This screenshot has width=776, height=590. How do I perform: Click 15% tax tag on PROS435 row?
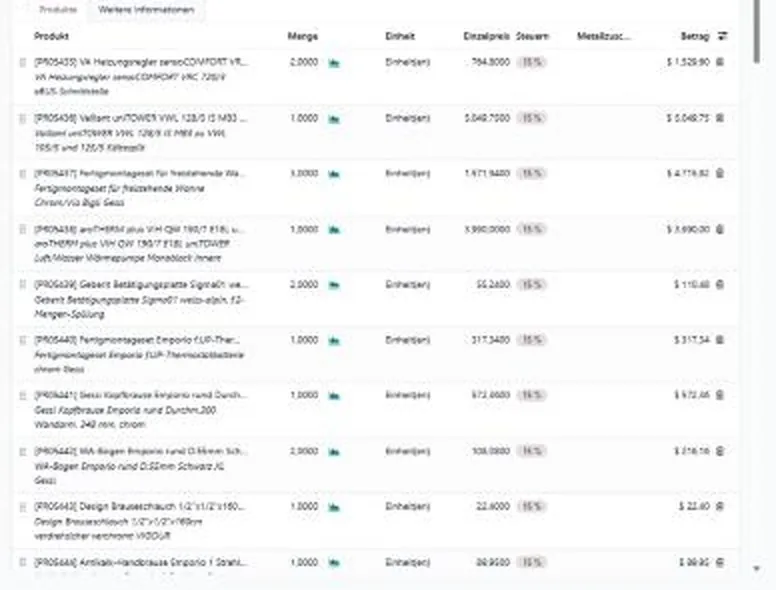[x=532, y=62]
